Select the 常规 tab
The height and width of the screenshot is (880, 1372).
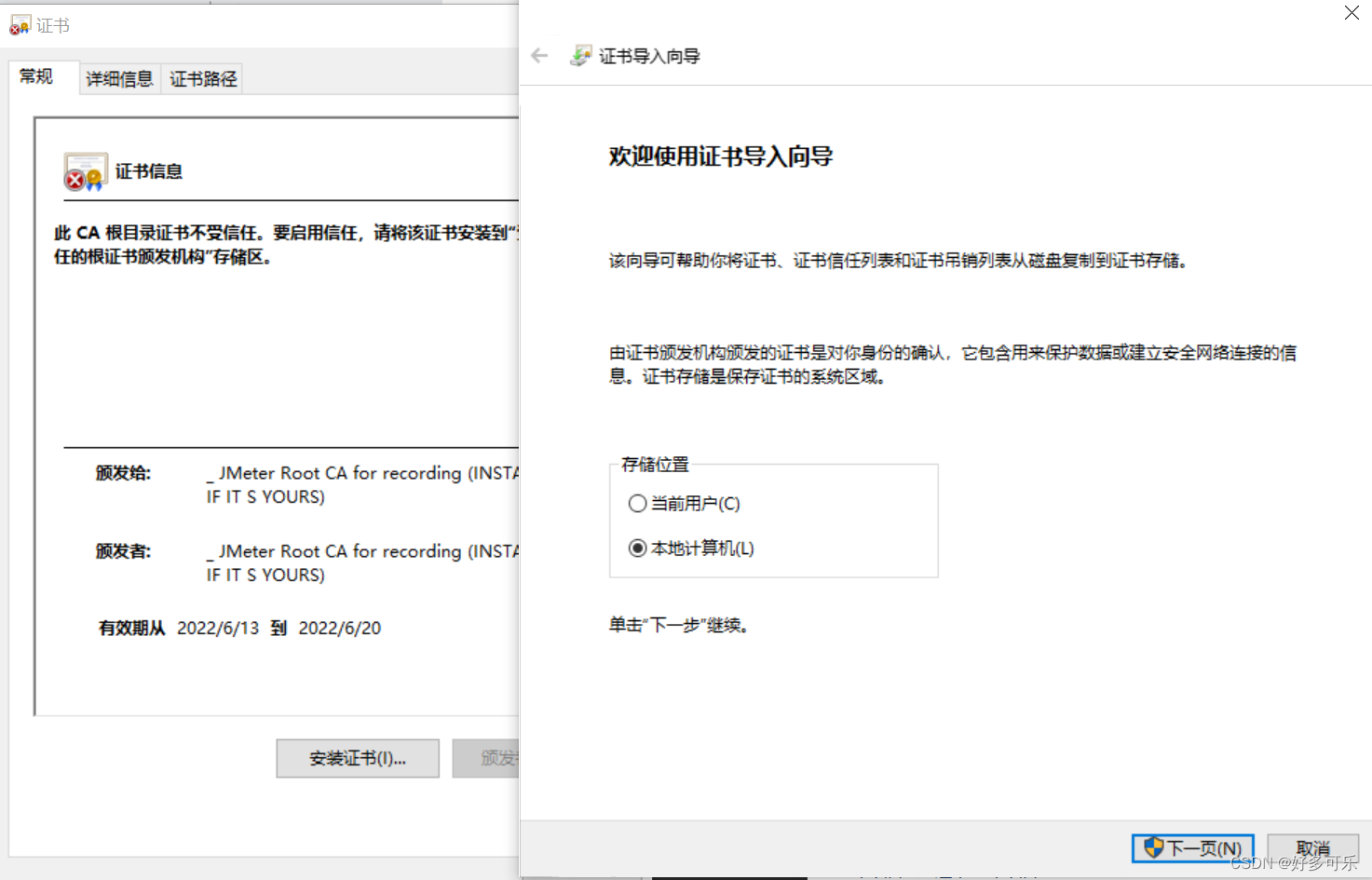(x=37, y=76)
